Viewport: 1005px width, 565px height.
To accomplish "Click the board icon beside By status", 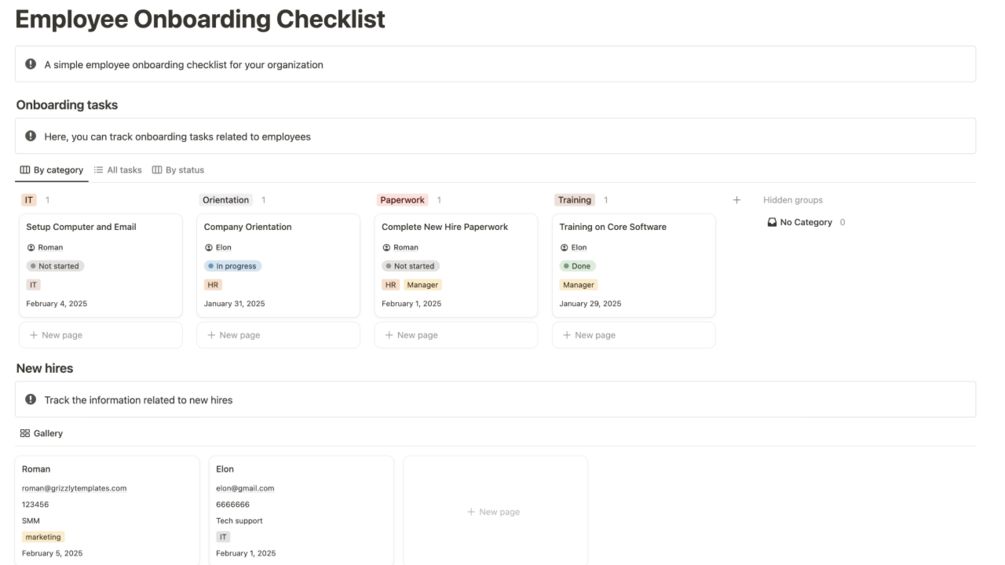I will pos(157,170).
